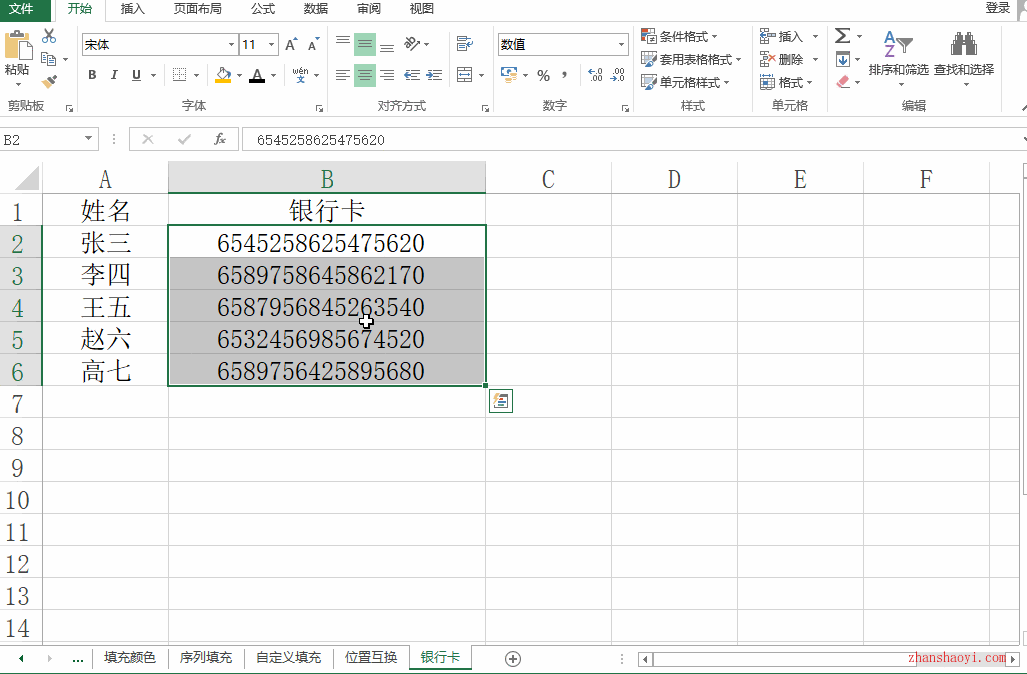
Task: Open the 文件 file tab
Action: (22, 9)
